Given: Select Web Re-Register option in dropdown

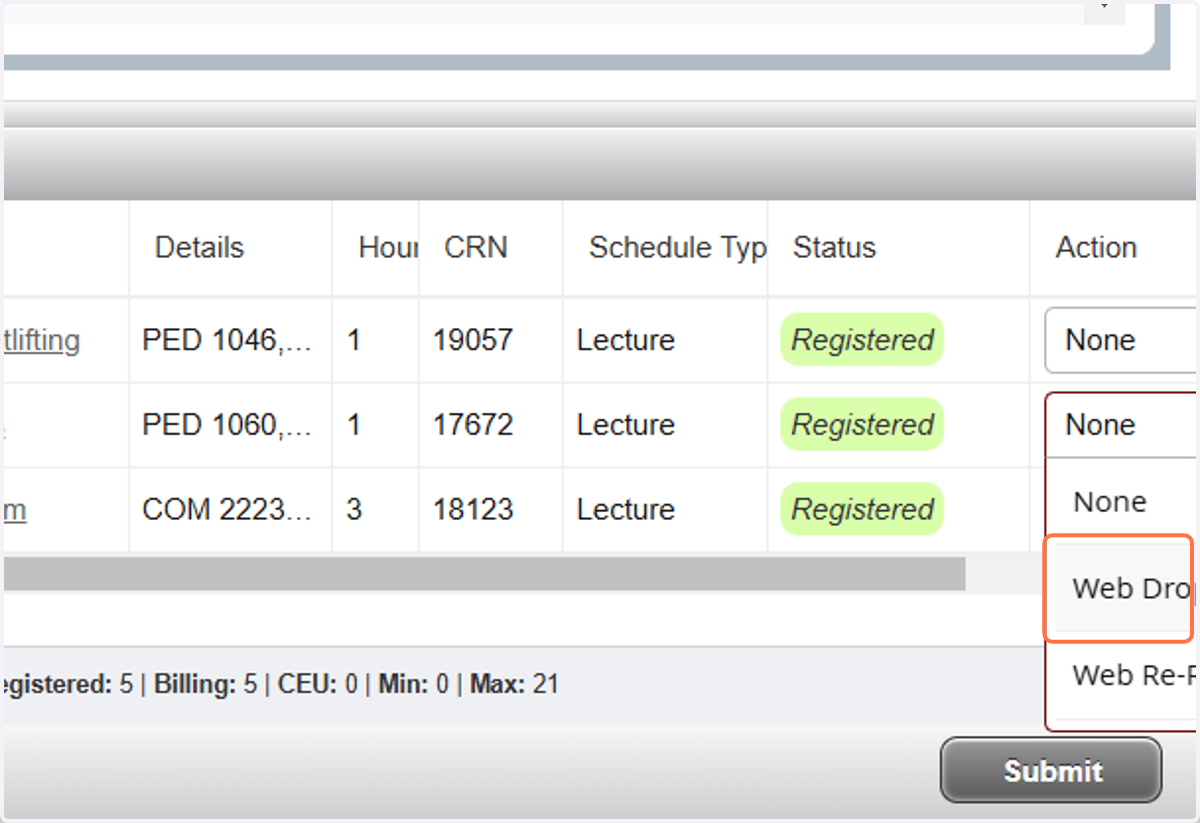Looking at the screenshot, I should pos(1125,675).
